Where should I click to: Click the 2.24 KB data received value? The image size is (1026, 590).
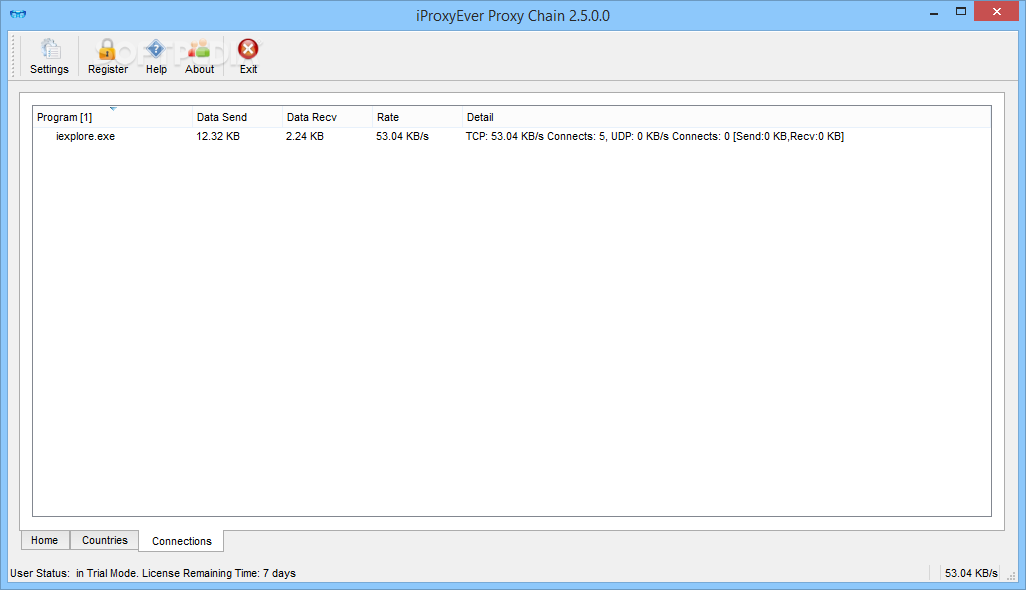[305, 136]
